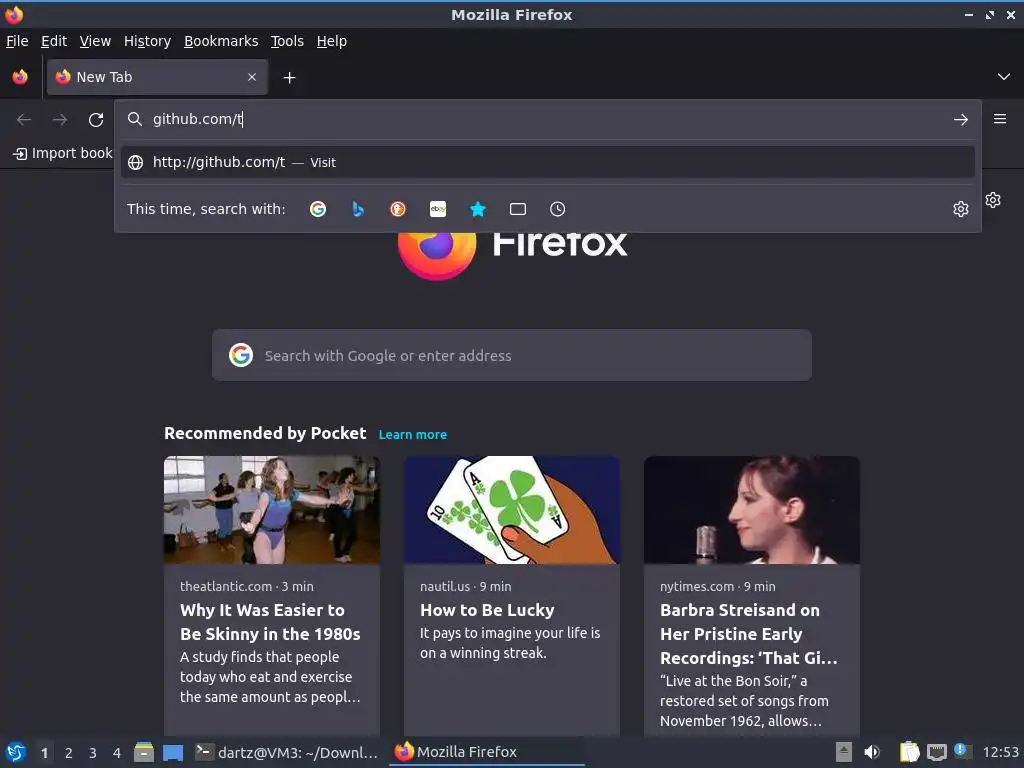Open the Help menu

(x=332, y=41)
